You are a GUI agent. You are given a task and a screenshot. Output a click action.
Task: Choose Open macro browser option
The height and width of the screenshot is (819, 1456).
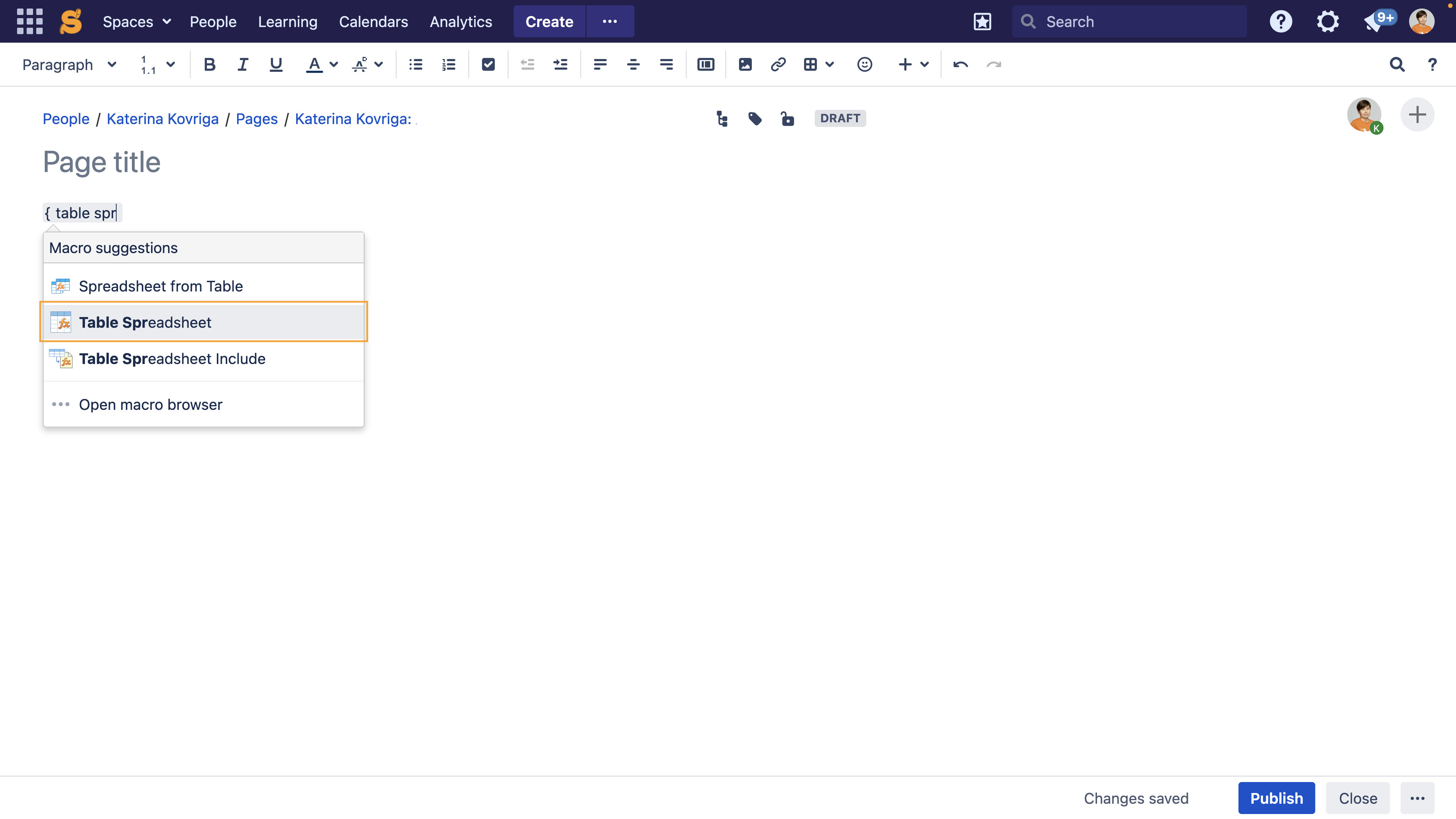point(150,405)
